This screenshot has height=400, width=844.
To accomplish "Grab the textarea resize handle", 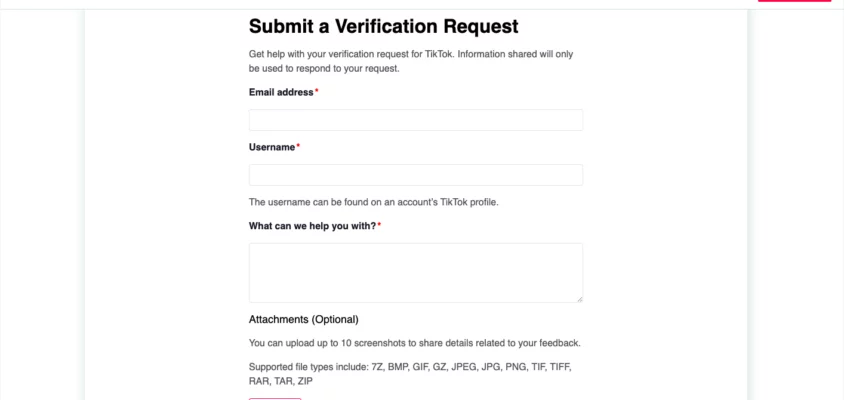I will (579, 298).
